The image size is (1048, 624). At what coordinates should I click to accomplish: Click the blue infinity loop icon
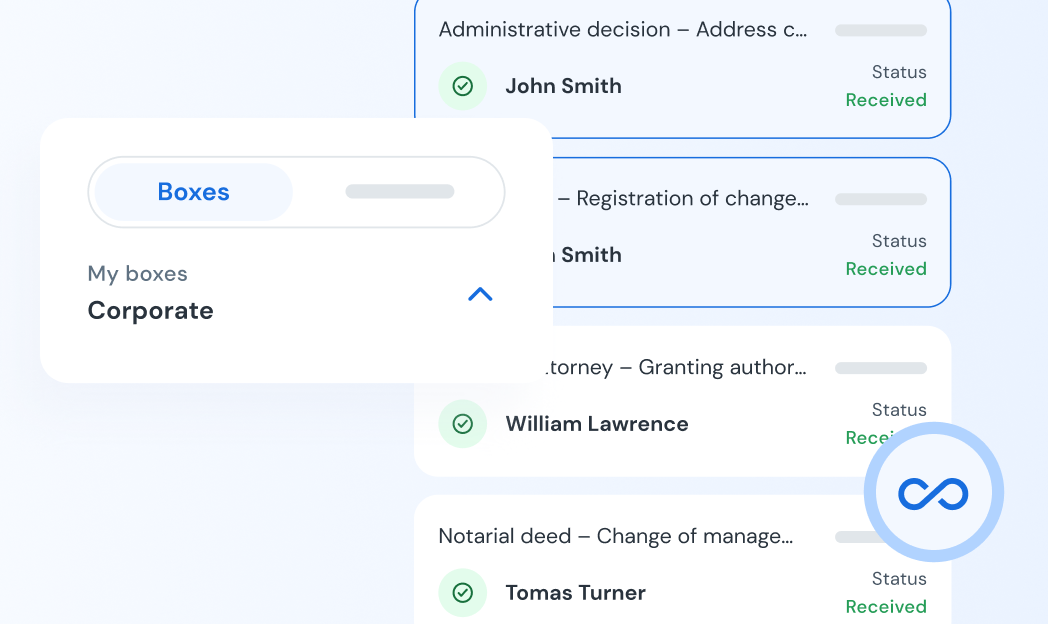(933, 493)
